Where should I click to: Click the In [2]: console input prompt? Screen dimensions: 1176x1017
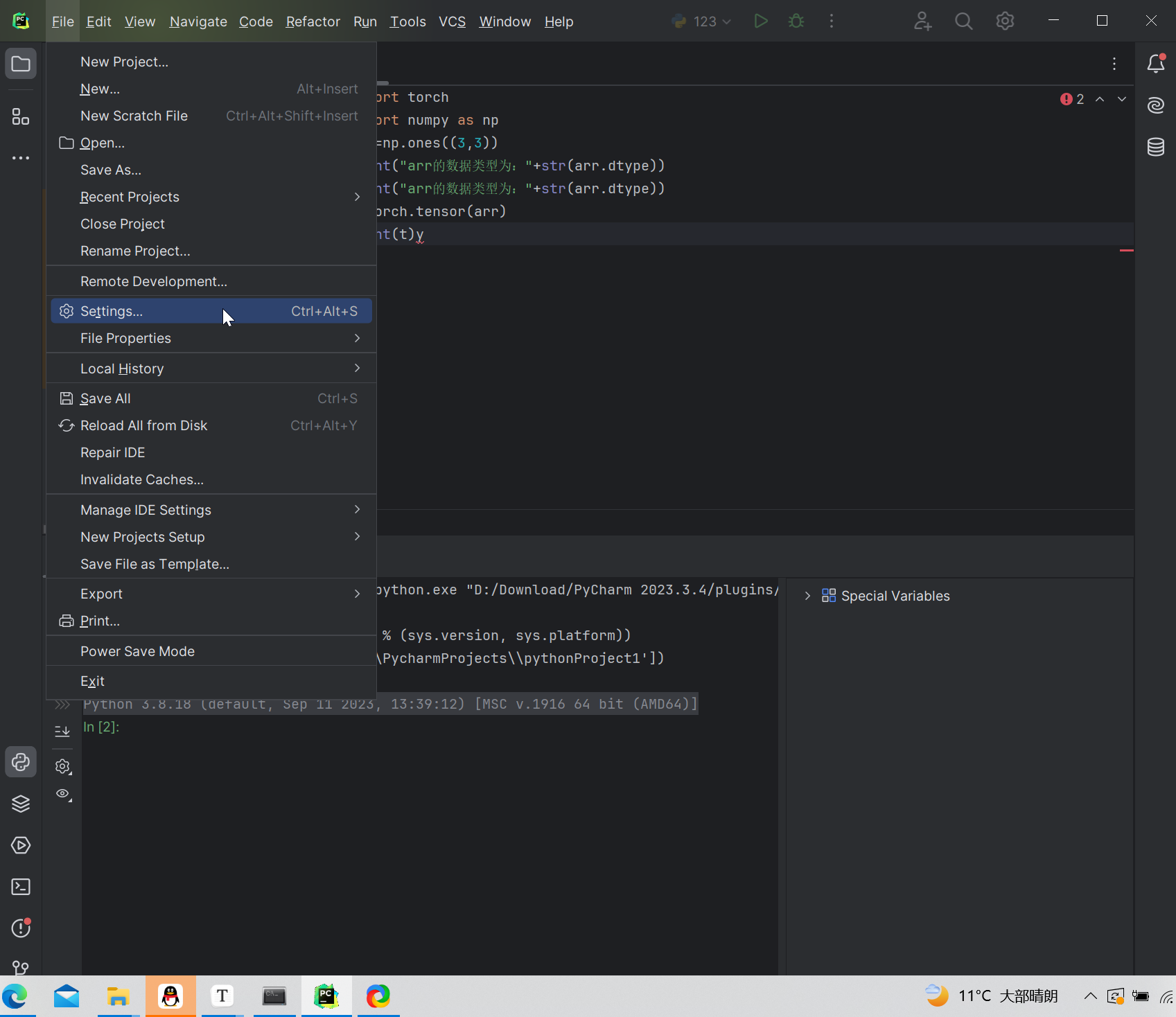(101, 727)
